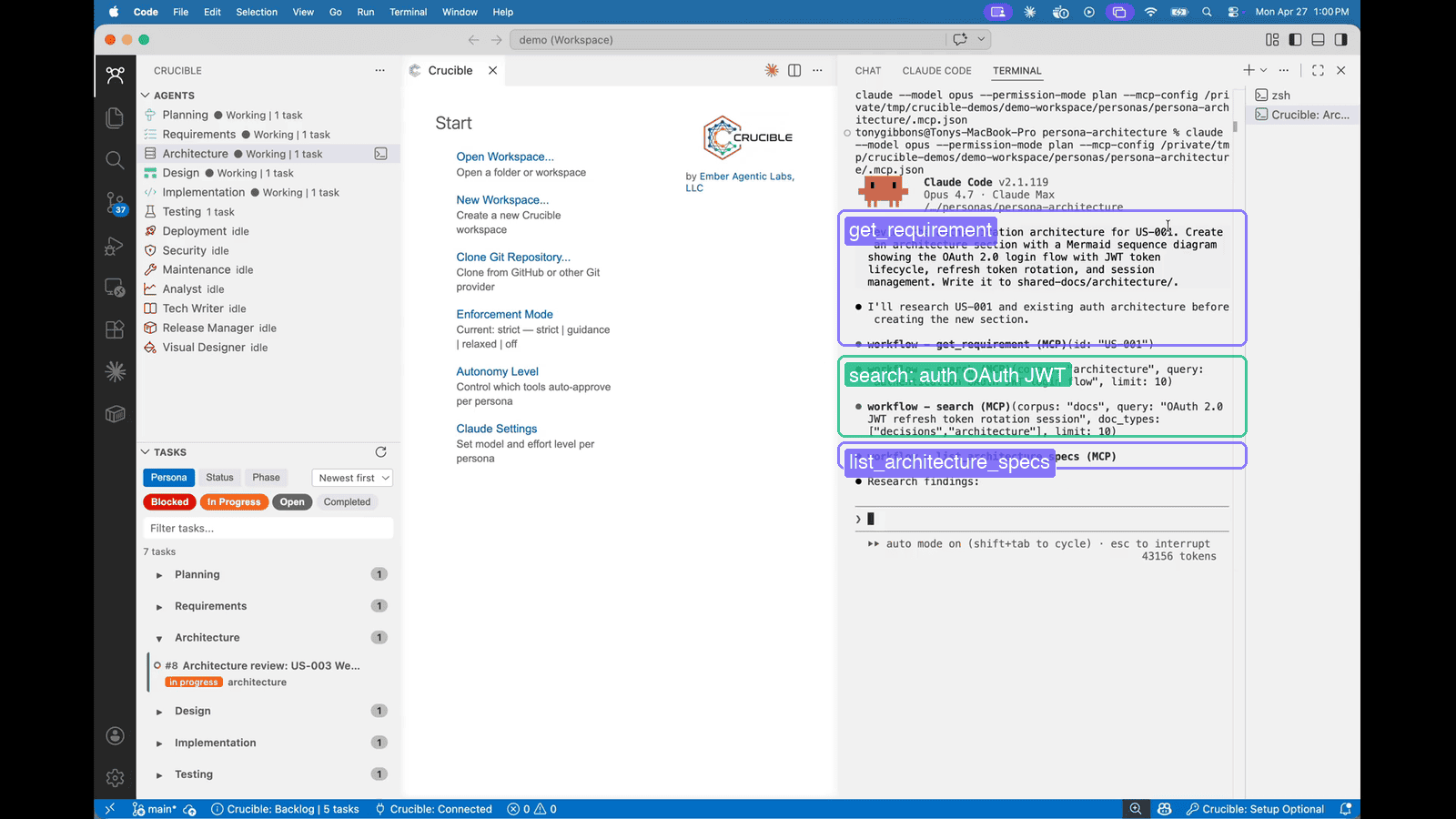Synchronize changes from the status bar
This screenshot has width=1456, height=819.
190,809
